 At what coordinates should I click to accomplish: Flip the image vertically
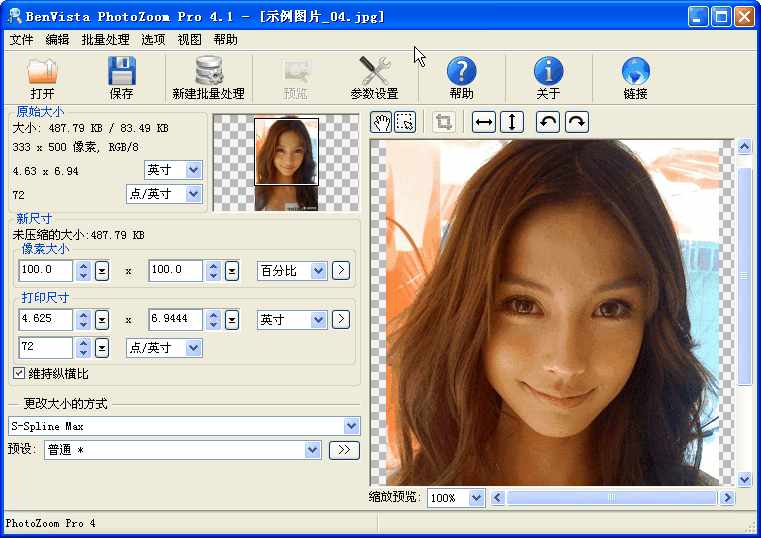pos(512,122)
